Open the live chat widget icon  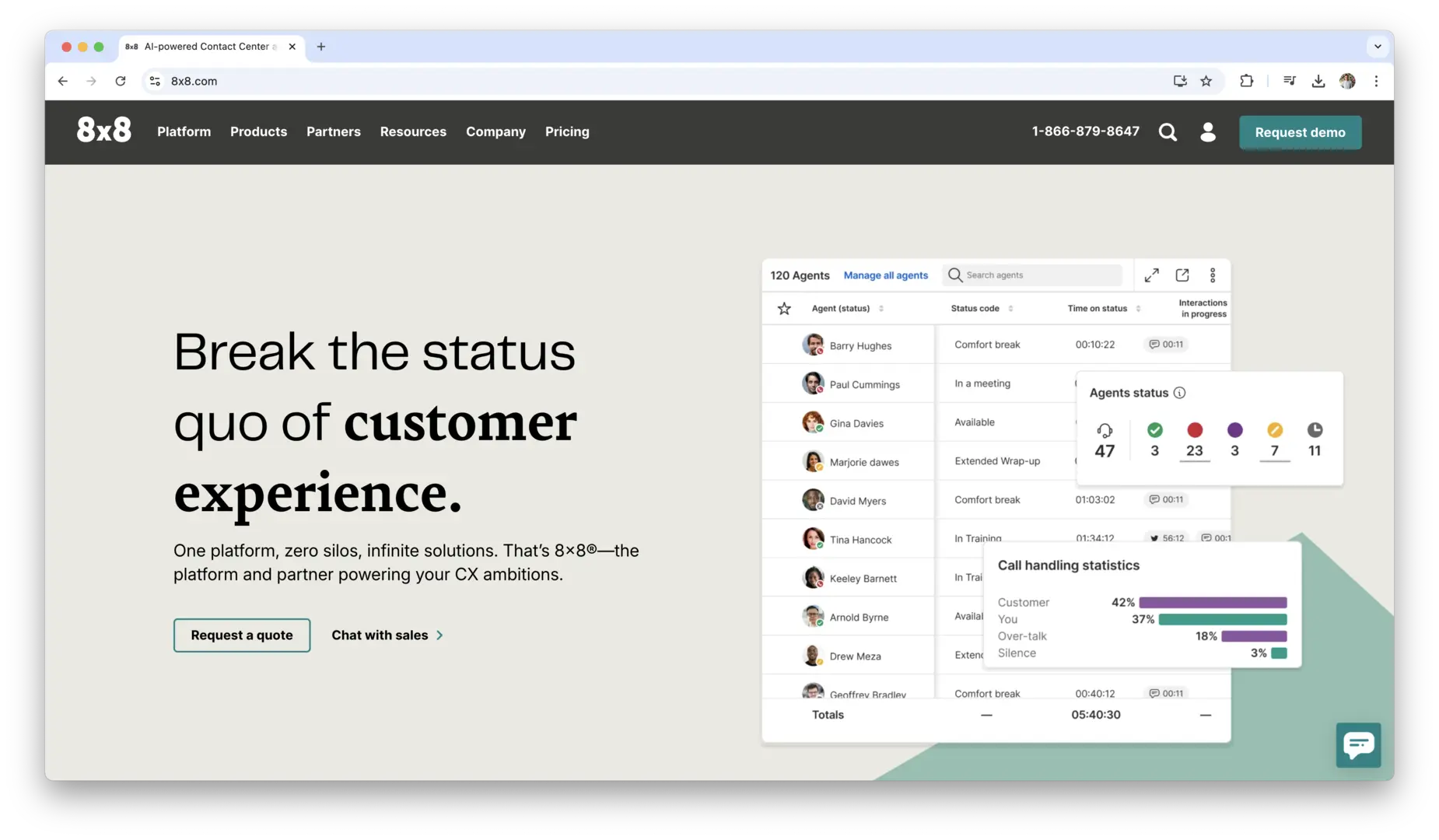[x=1358, y=745]
